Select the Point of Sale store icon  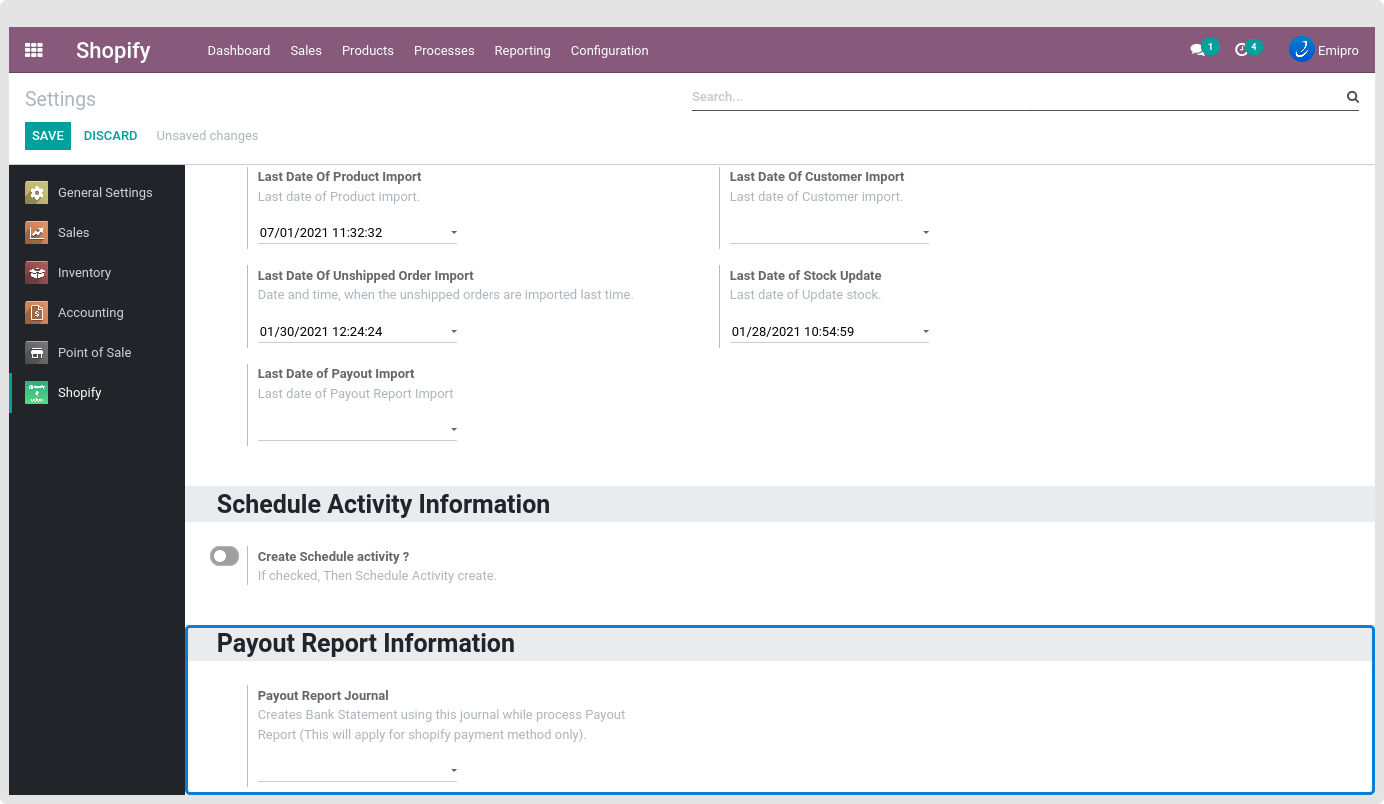point(37,353)
